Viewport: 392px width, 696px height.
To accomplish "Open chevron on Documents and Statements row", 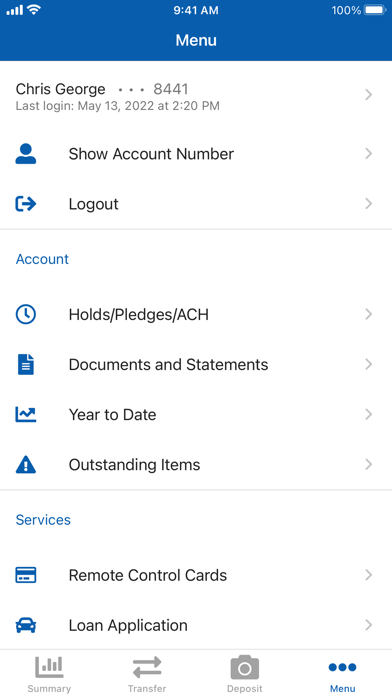I will point(368,364).
